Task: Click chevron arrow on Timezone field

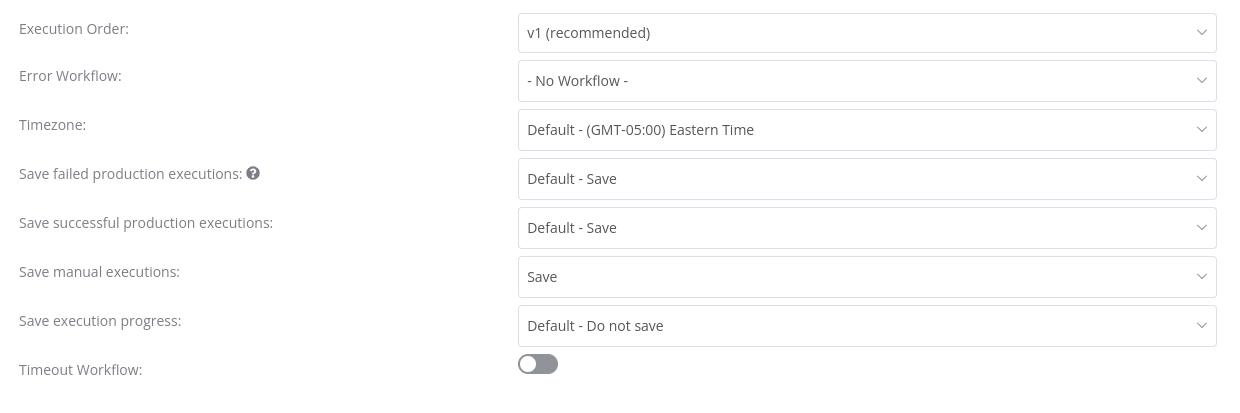Action: 1201,130
